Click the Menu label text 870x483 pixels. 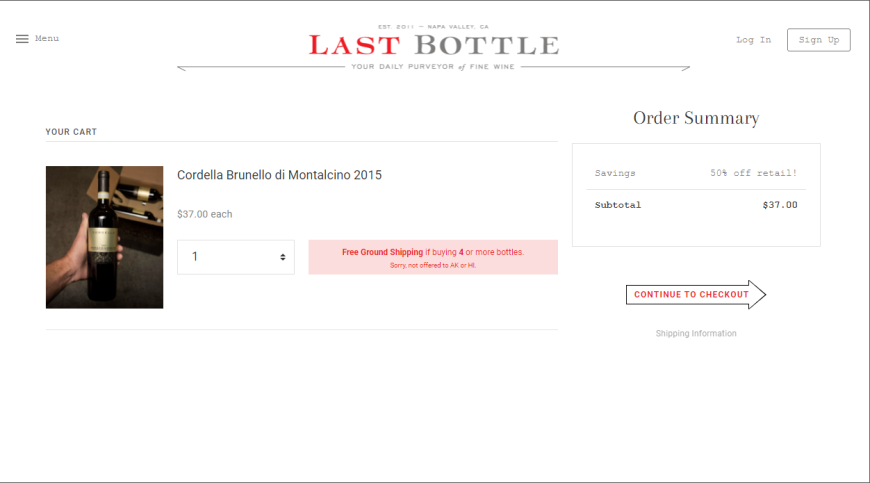click(x=47, y=38)
